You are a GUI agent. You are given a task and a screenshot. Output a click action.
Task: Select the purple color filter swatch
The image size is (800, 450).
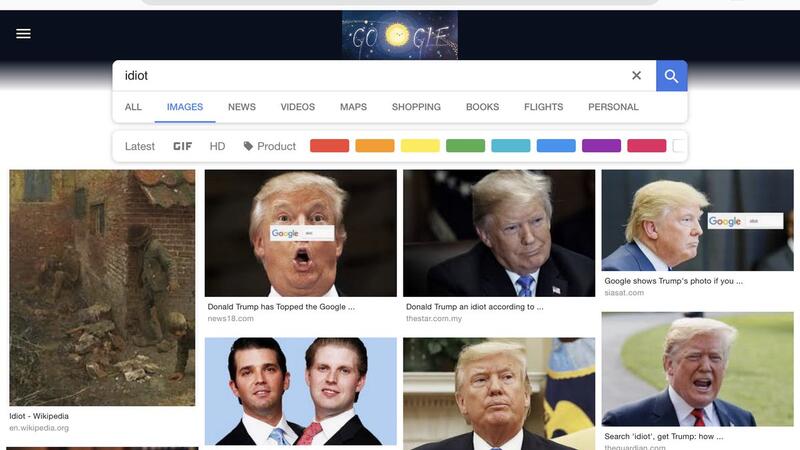click(x=602, y=146)
